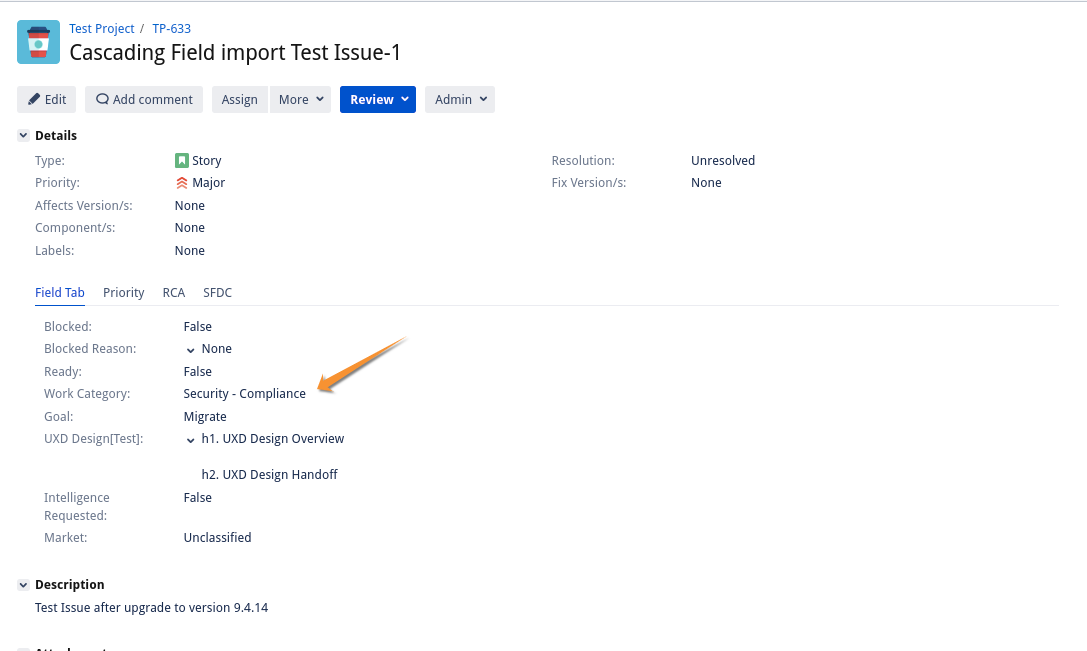Click the Test Project avatar icon
Viewport: 1087px width, 651px height.
coord(38,42)
